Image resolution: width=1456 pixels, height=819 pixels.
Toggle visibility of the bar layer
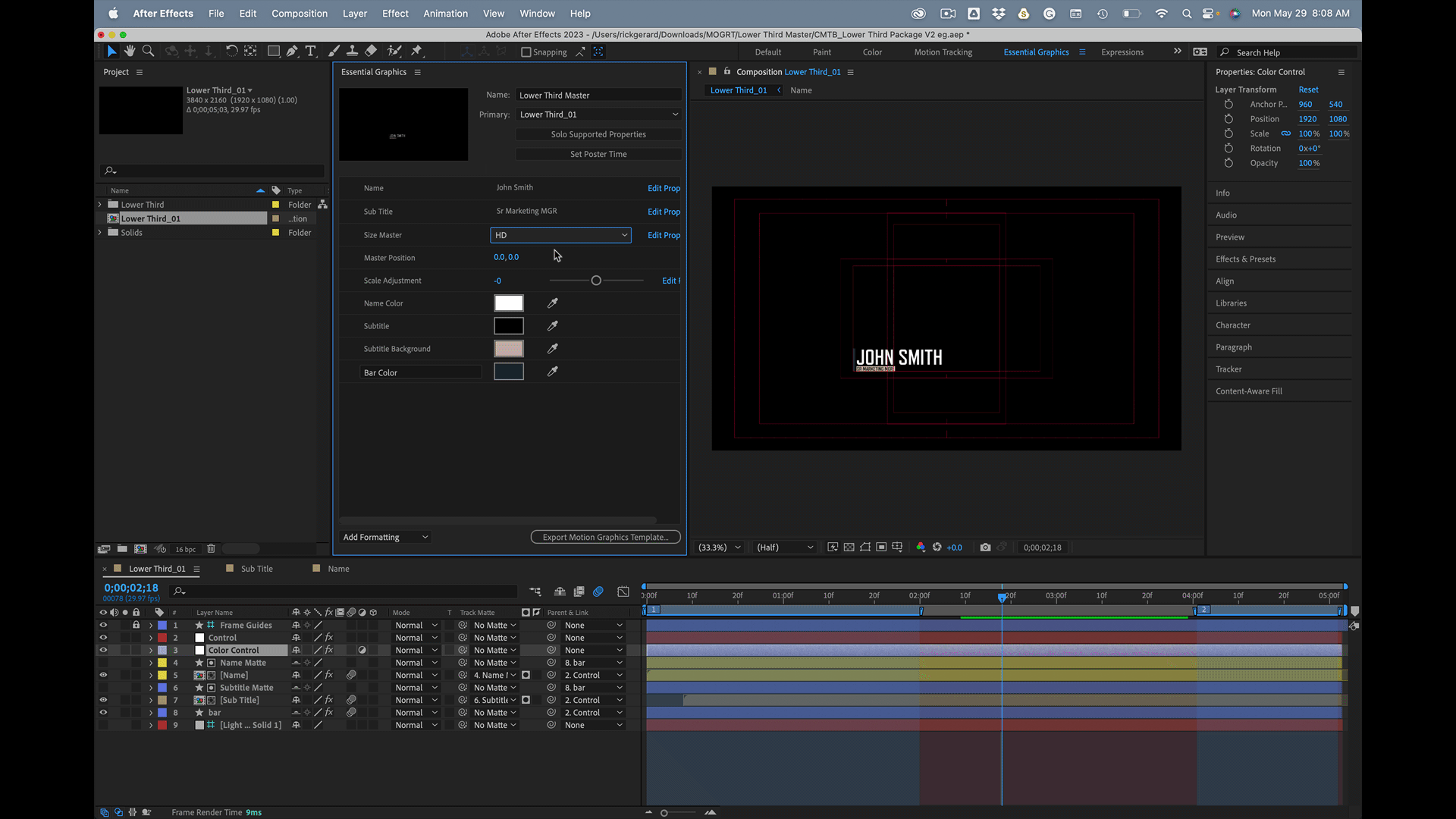click(103, 713)
